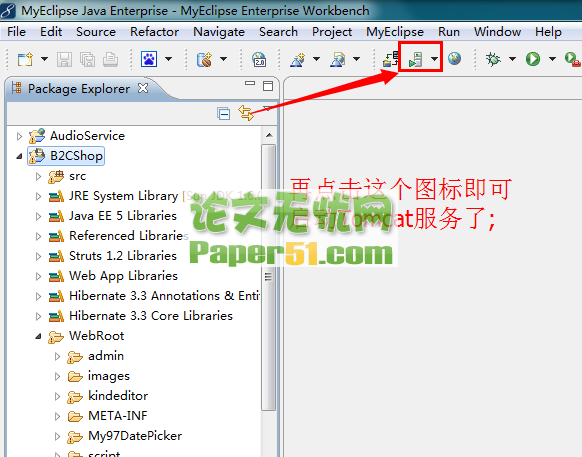This screenshot has width=582, height=457.
Task: Click the Run external tools icon
Action: (572, 59)
